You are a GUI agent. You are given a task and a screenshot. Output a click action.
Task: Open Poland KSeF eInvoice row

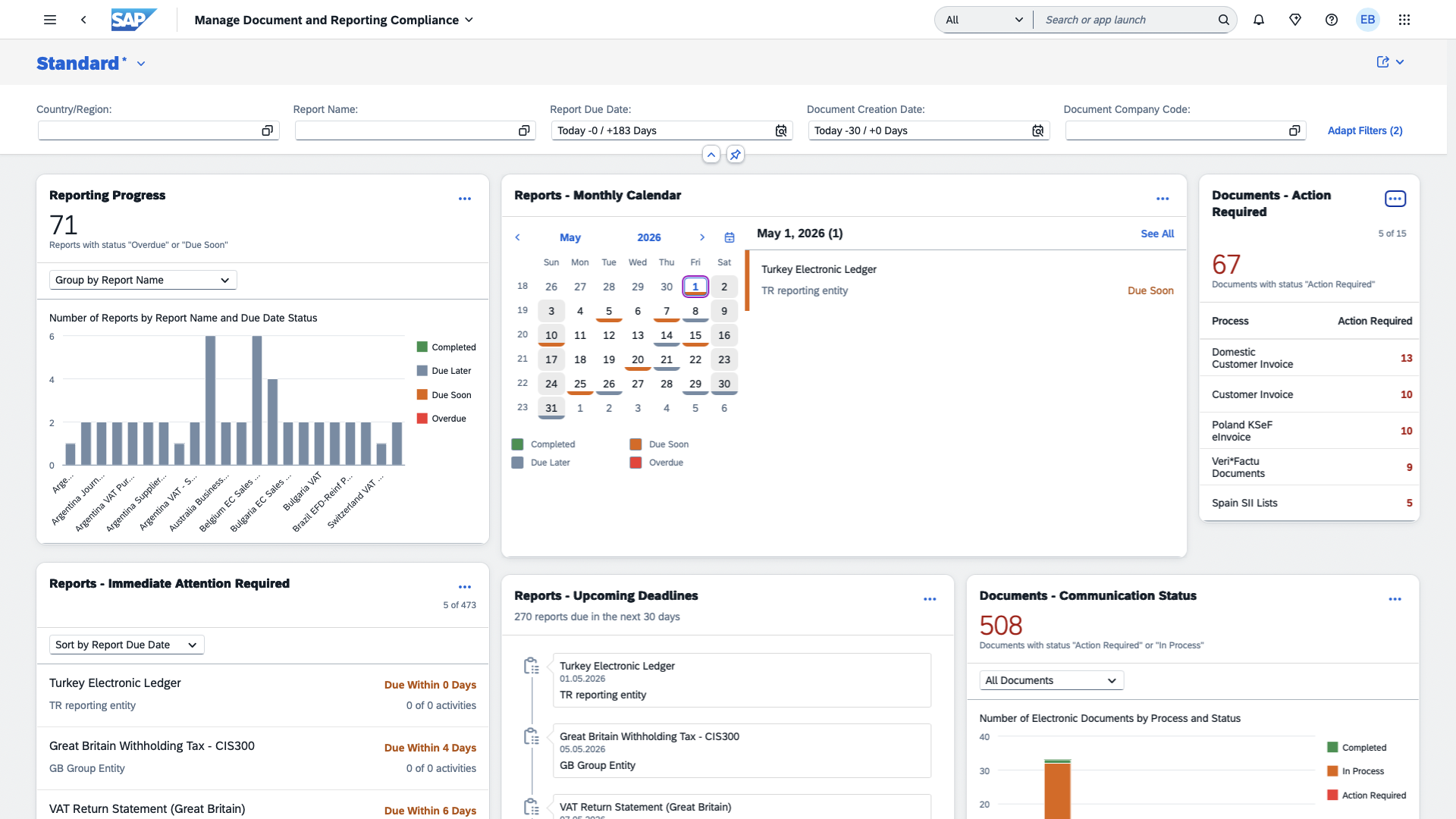click(1310, 431)
